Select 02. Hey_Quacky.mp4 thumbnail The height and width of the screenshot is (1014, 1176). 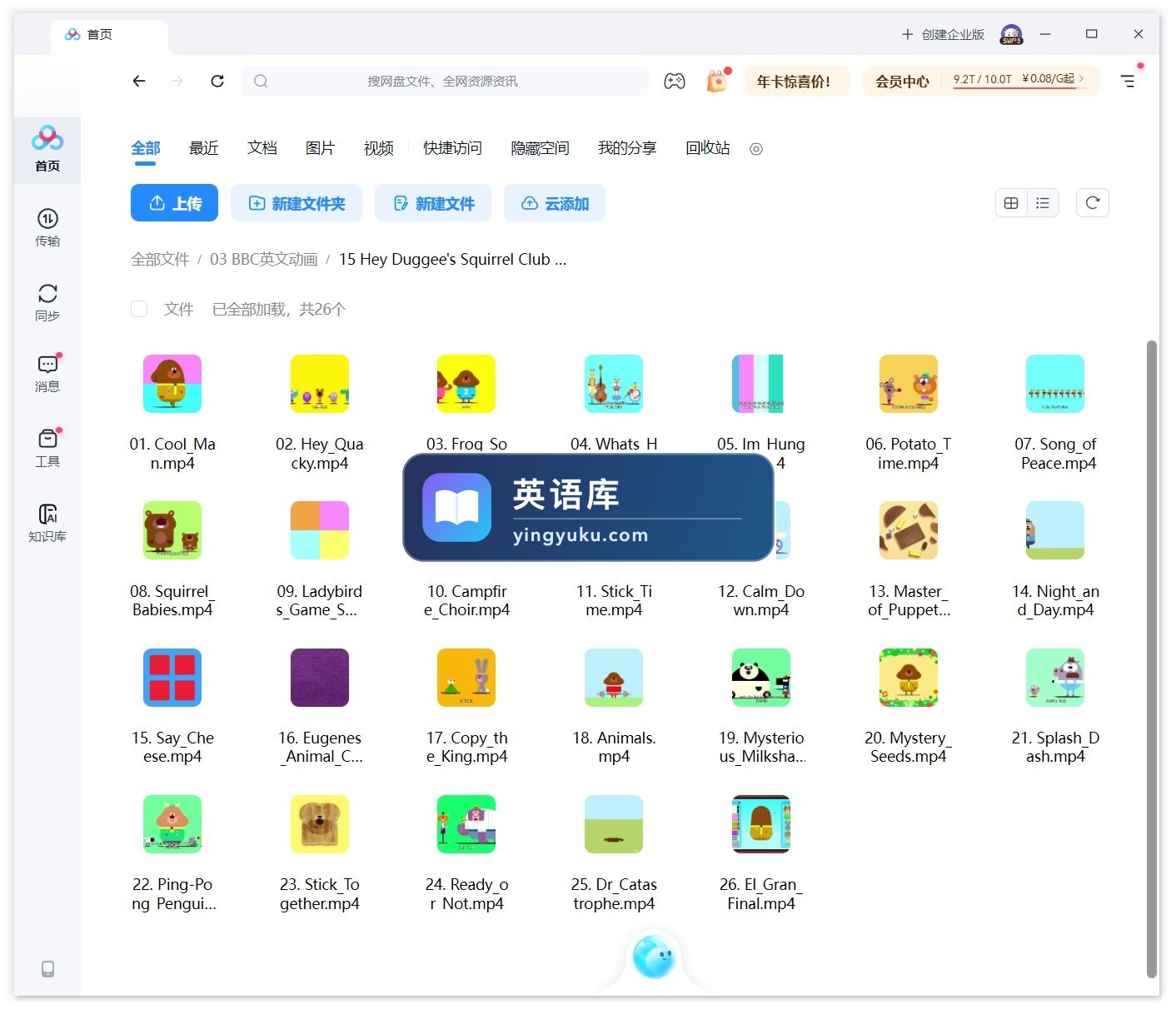320,384
